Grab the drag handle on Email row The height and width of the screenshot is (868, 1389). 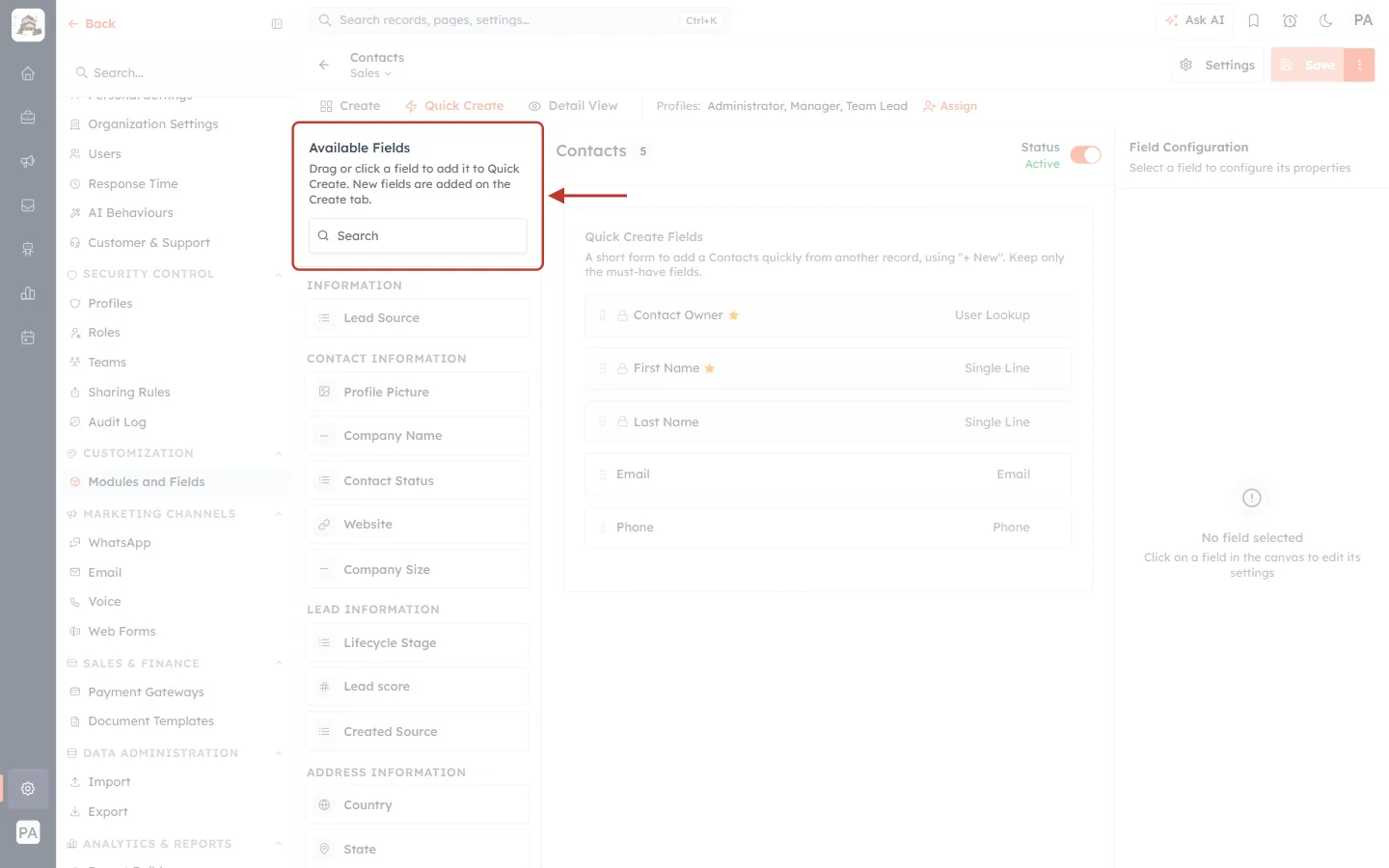[x=603, y=475]
